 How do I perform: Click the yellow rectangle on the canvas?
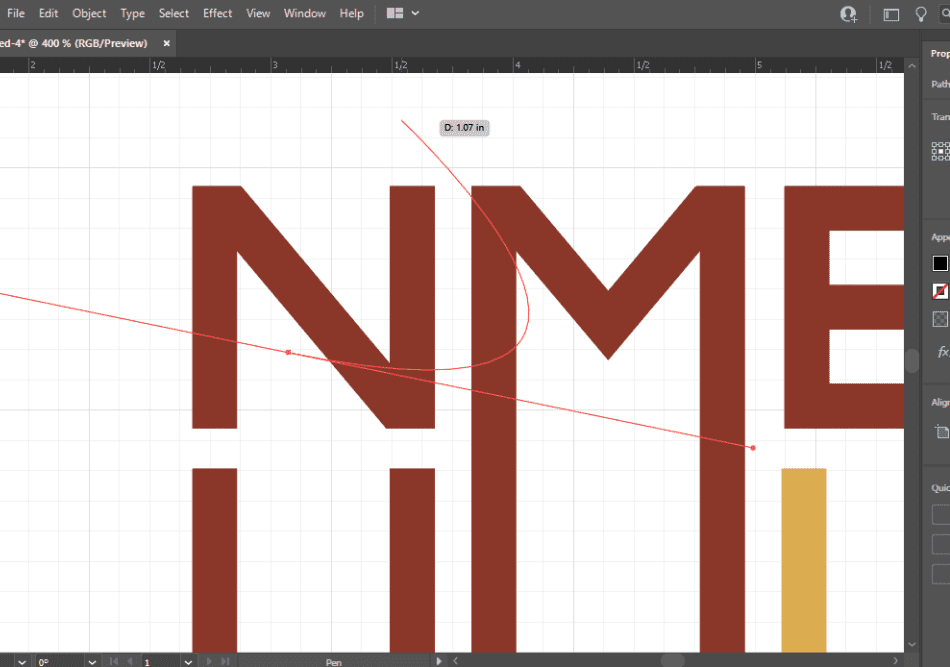[804, 560]
